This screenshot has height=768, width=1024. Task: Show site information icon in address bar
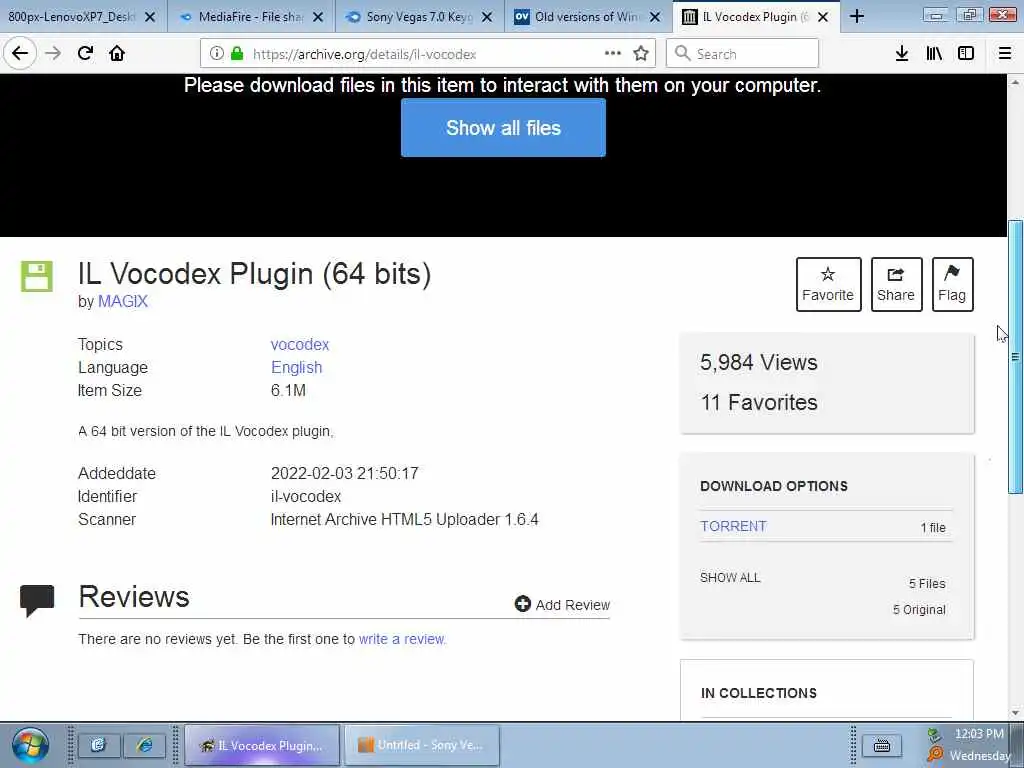[x=216, y=54]
